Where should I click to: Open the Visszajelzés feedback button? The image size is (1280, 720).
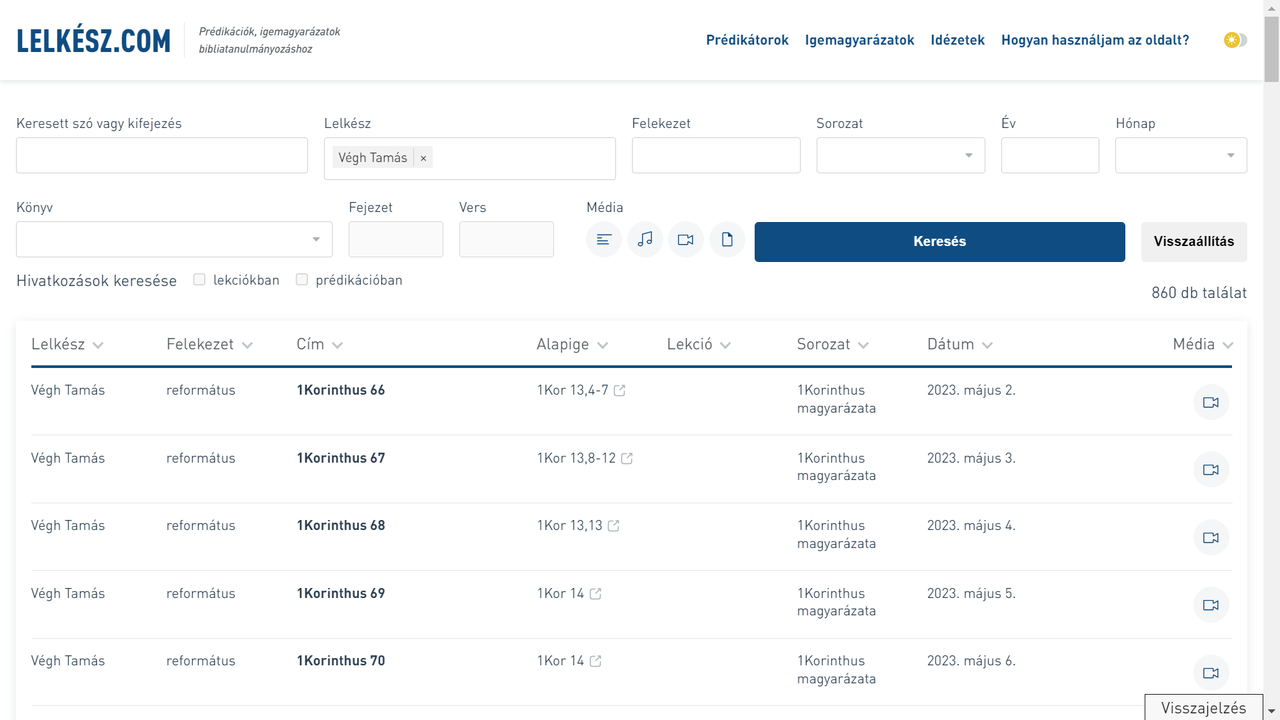click(1204, 708)
